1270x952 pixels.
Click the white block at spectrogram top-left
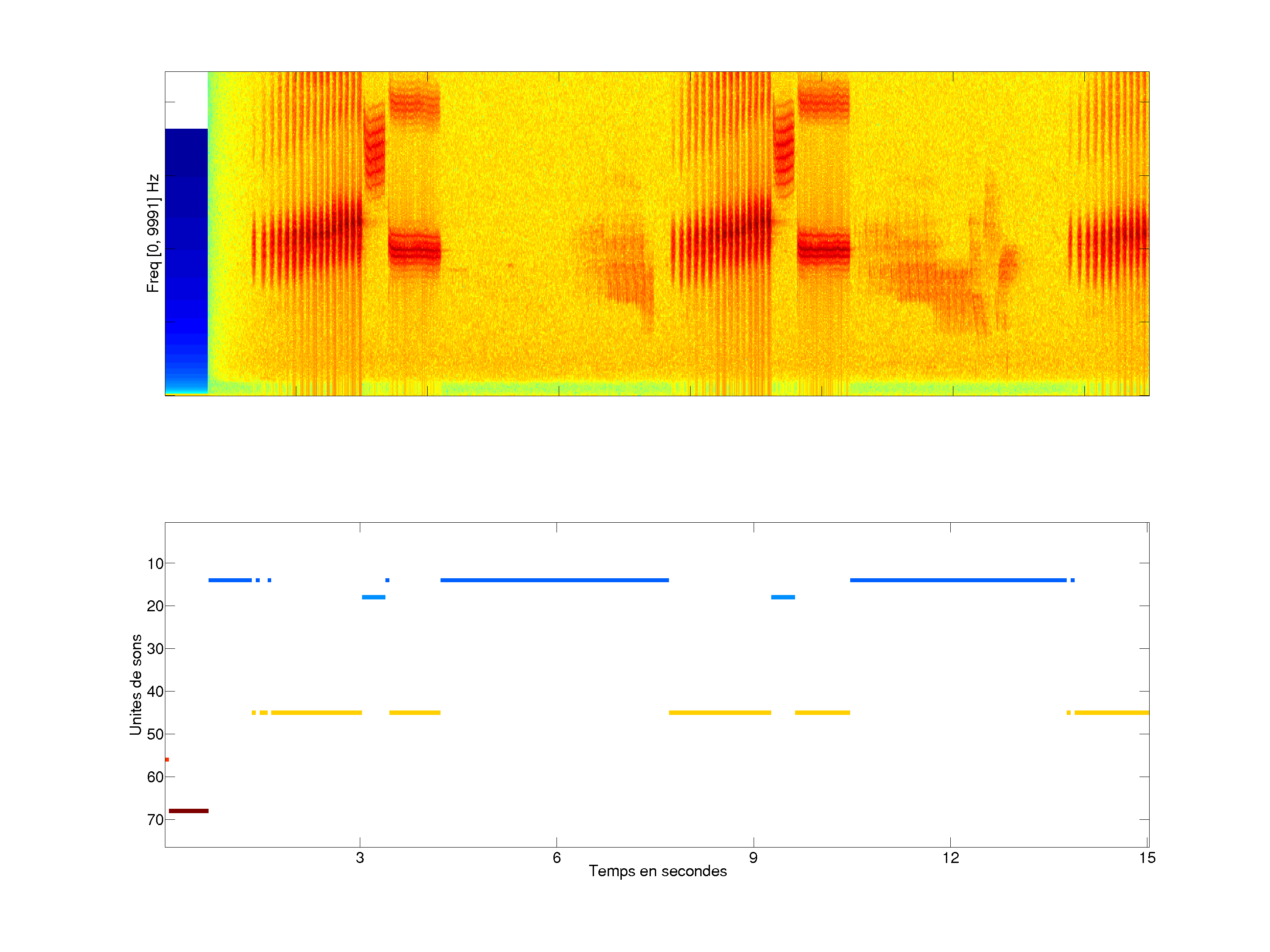(x=186, y=100)
